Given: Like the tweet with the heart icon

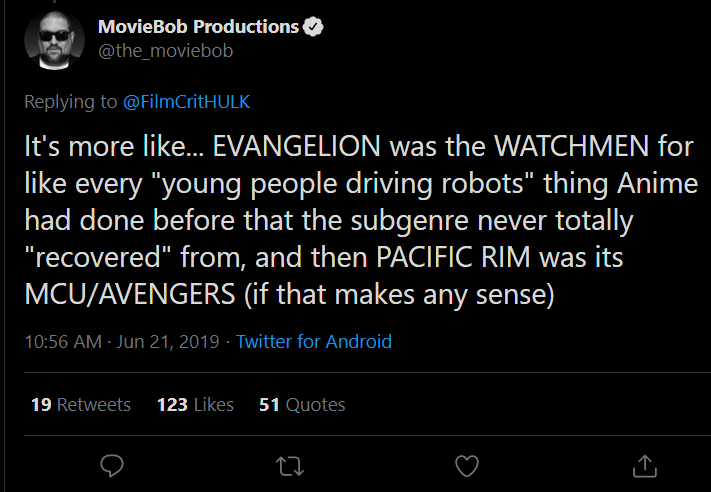Looking at the screenshot, I should [466, 465].
